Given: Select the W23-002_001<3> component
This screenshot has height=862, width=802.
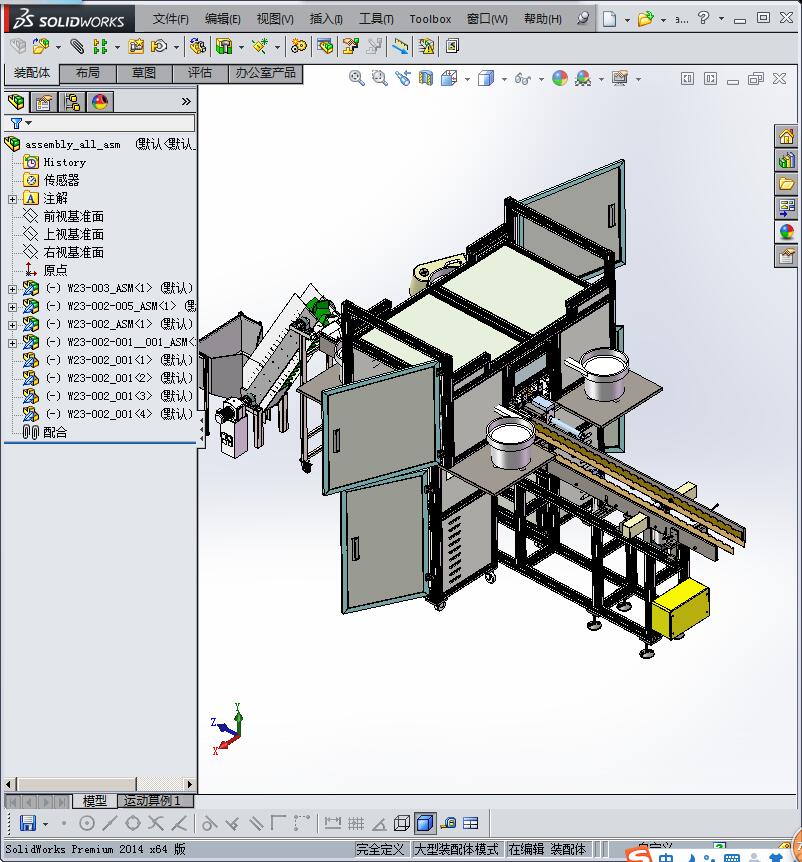Looking at the screenshot, I should pyautogui.click(x=130, y=396).
